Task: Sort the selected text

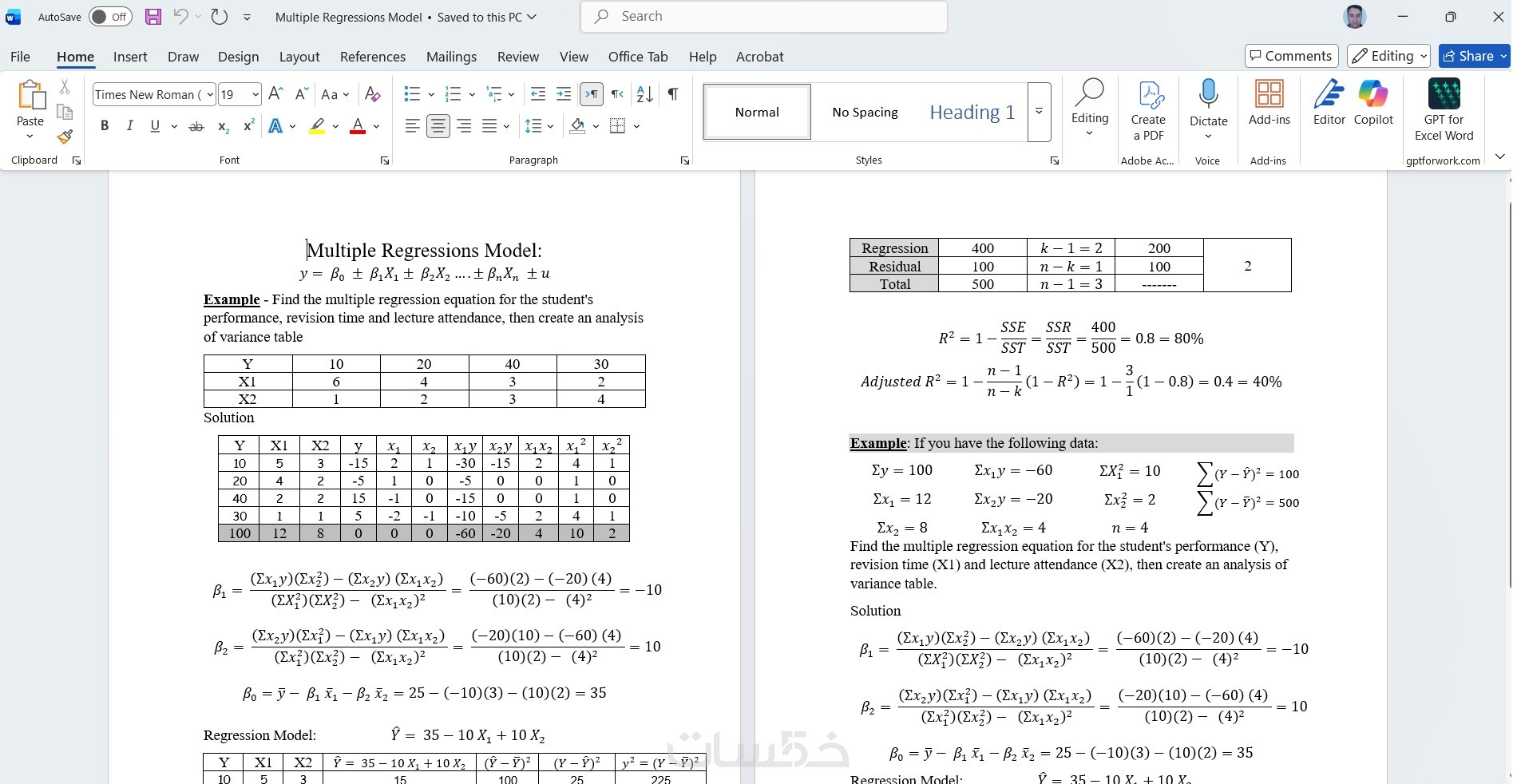Action: coord(645,94)
